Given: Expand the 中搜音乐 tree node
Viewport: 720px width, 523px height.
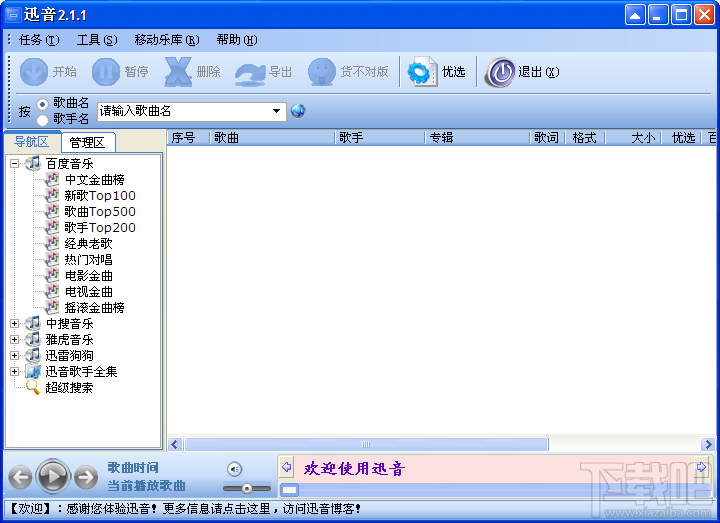Looking at the screenshot, I should [x=14, y=324].
